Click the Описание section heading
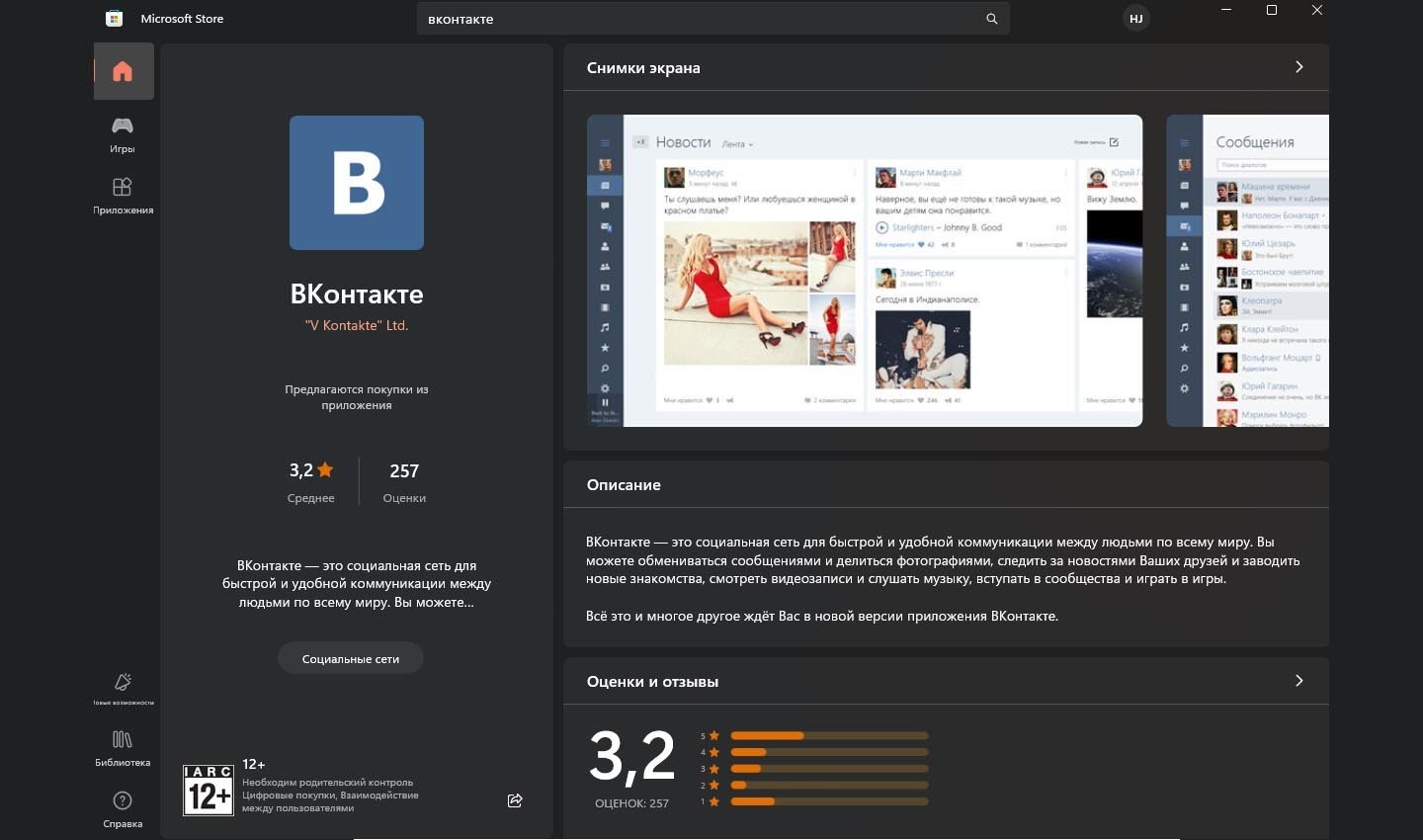 tap(624, 485)
